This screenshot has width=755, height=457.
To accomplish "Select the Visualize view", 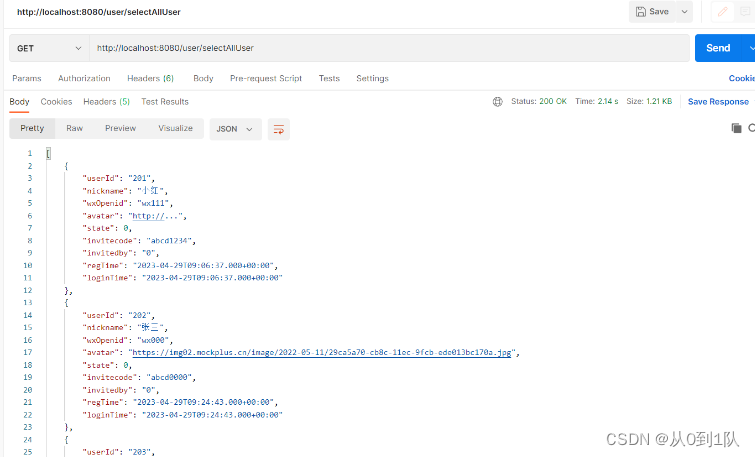I will click(175, 128).
